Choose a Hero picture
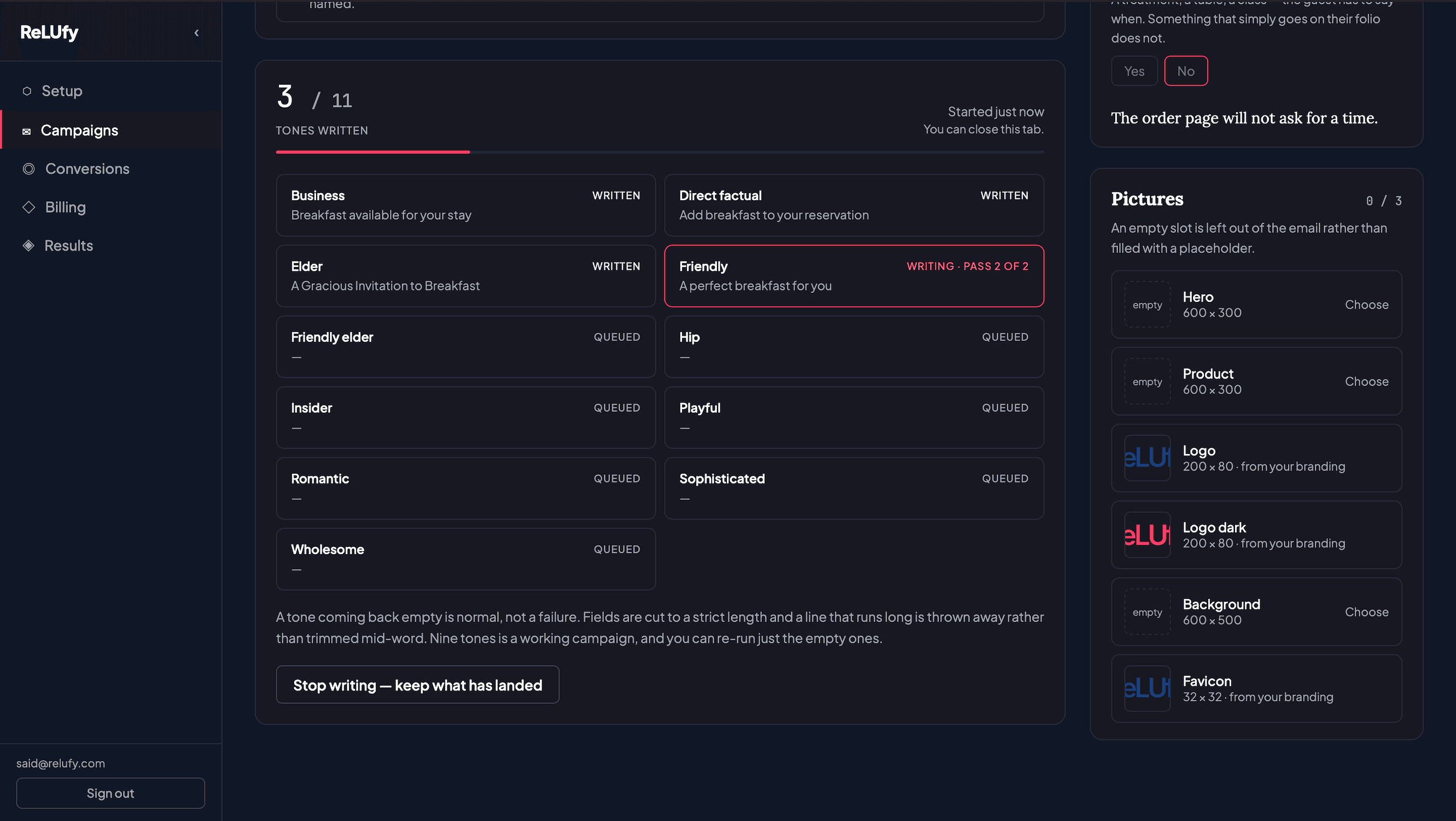 pyautogui.click(x=1367, y=305)
